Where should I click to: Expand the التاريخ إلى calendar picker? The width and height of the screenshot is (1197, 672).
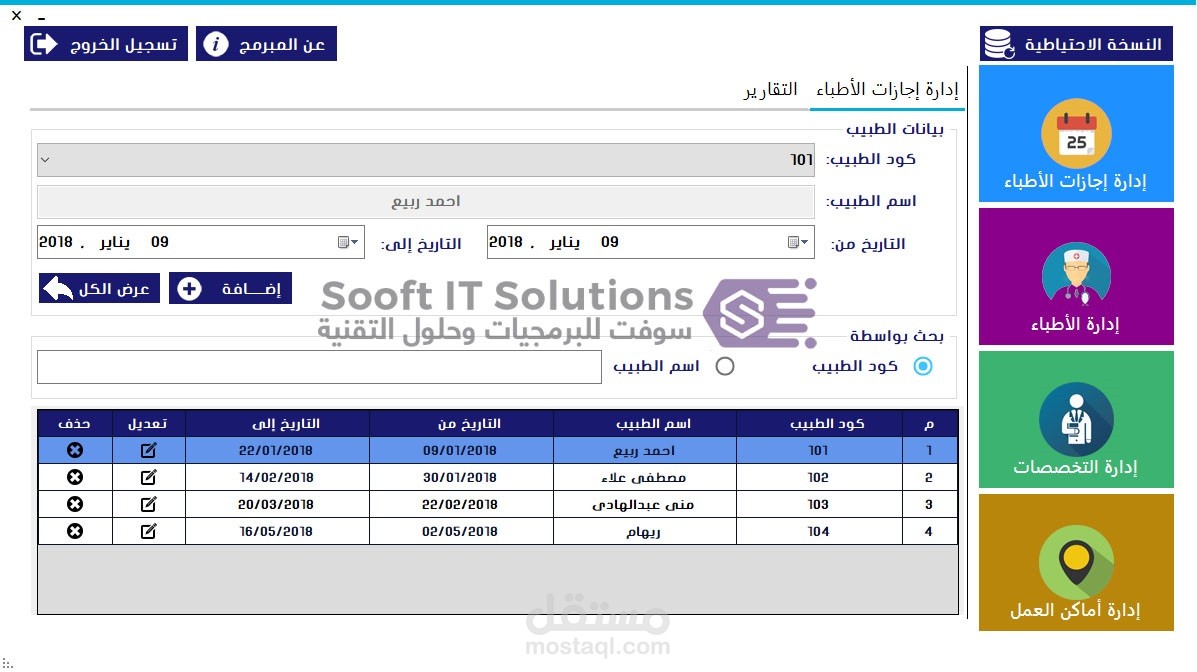(349, 242)
